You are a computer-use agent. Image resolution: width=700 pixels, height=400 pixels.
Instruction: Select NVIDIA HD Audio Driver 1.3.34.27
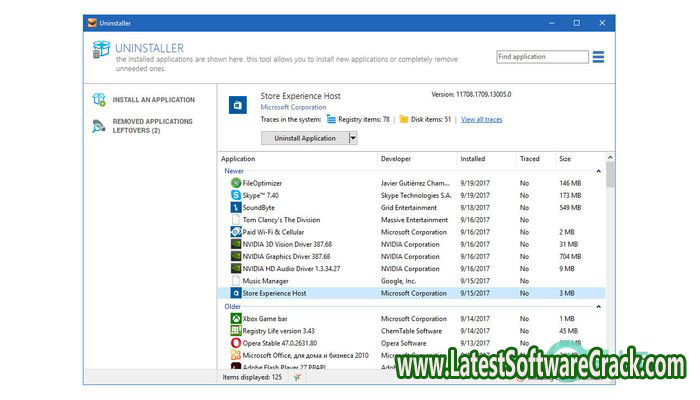point(412,269)
